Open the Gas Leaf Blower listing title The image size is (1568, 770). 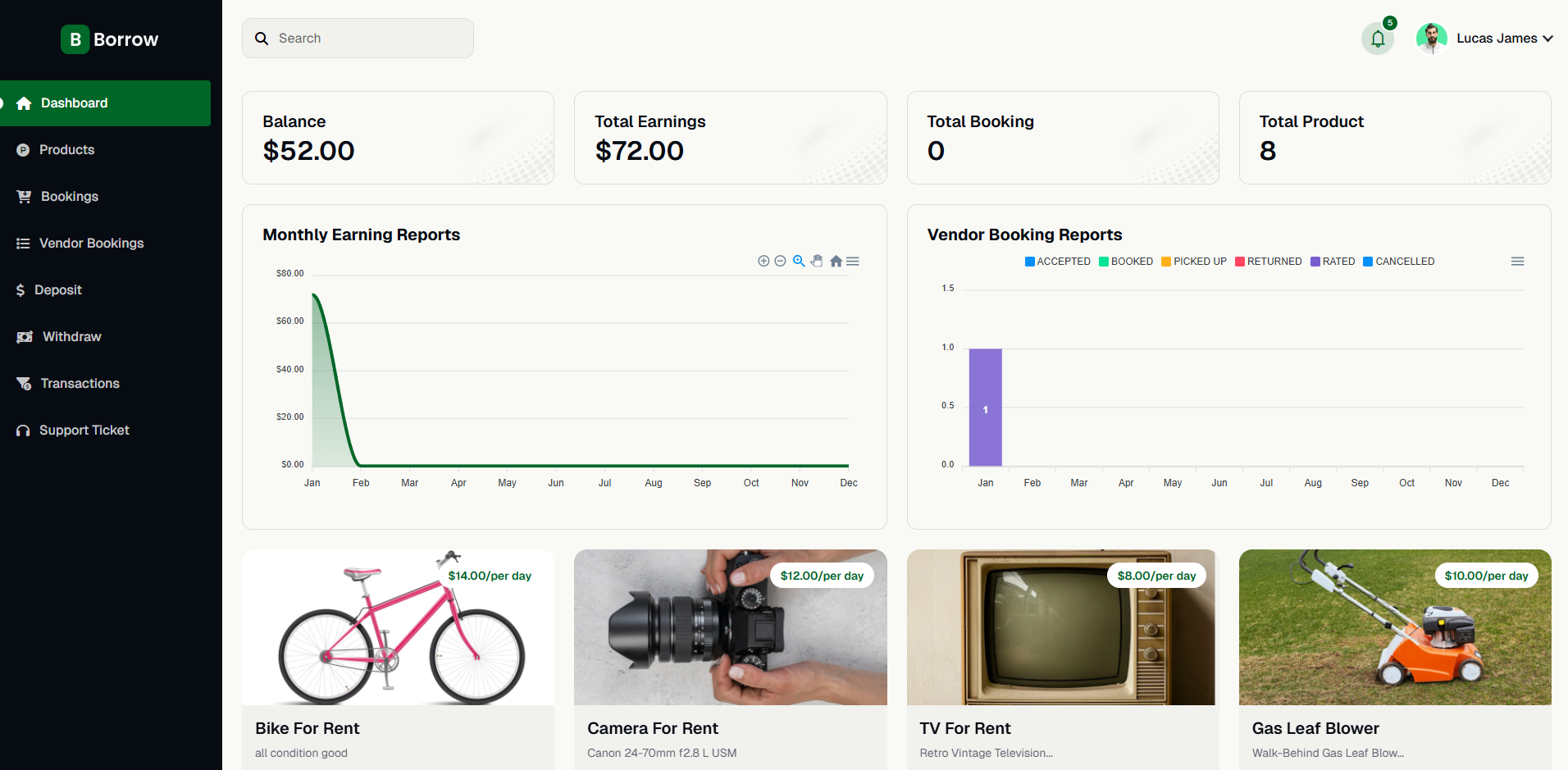tap(1315, 728)
